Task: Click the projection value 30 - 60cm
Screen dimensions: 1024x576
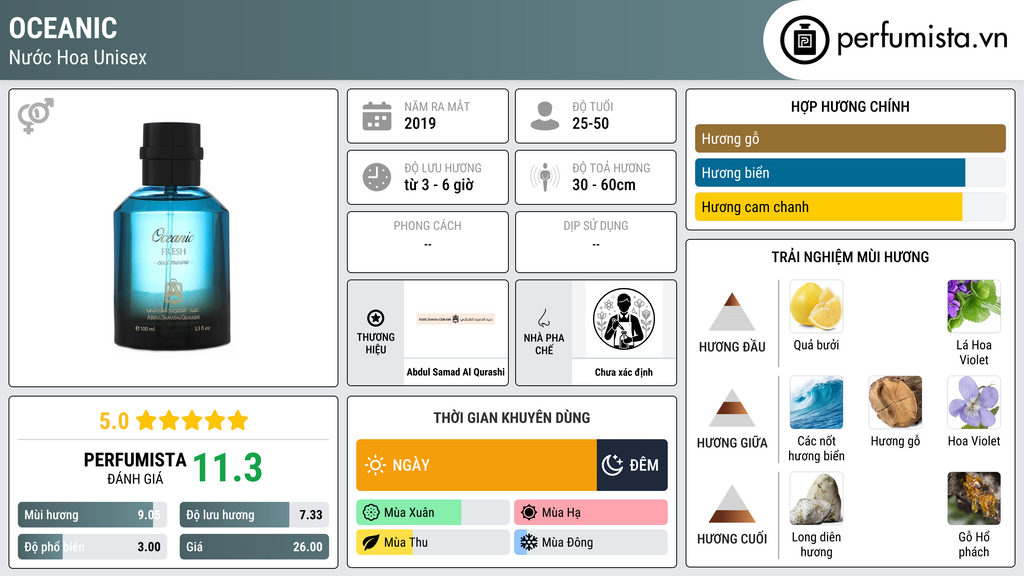Action: 604,185
